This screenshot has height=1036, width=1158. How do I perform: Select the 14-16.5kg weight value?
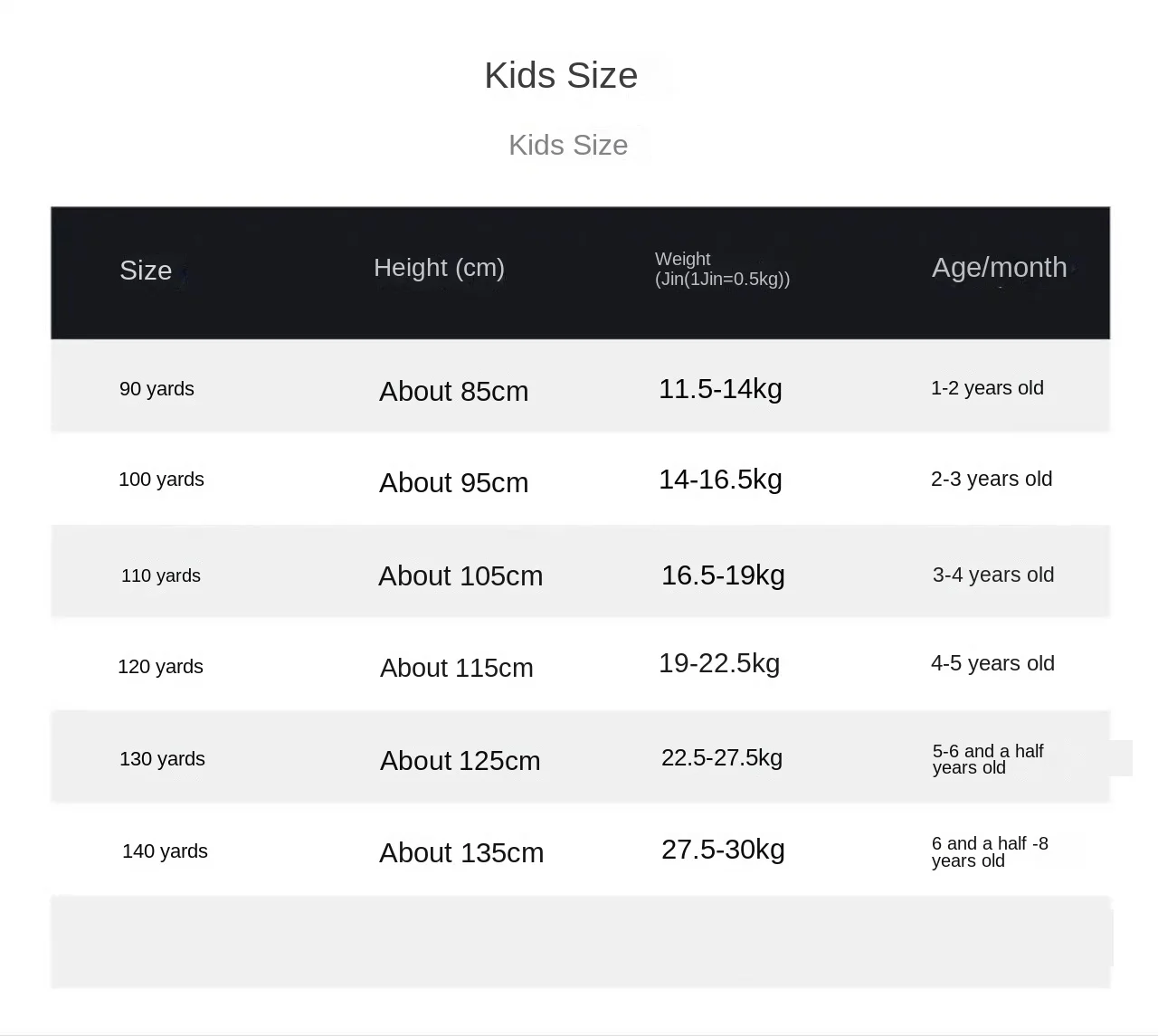pos(720,480)
